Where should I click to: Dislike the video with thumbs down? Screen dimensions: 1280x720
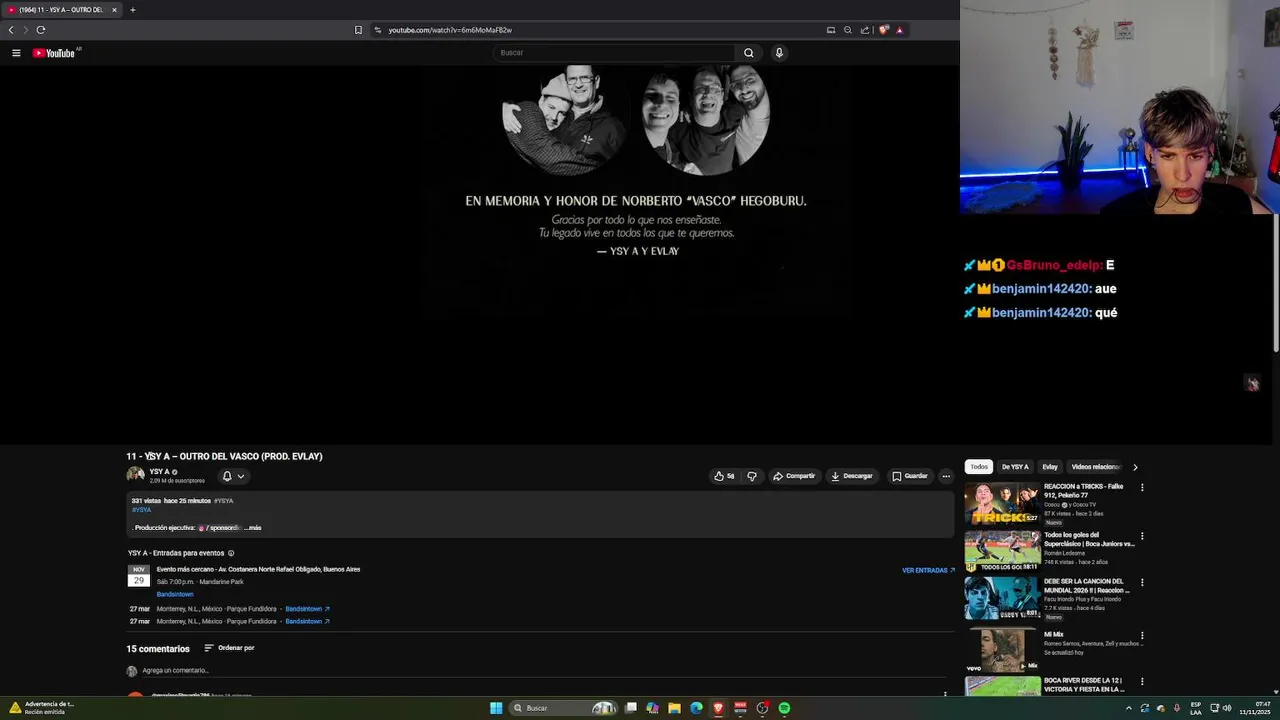pos(752,476)
